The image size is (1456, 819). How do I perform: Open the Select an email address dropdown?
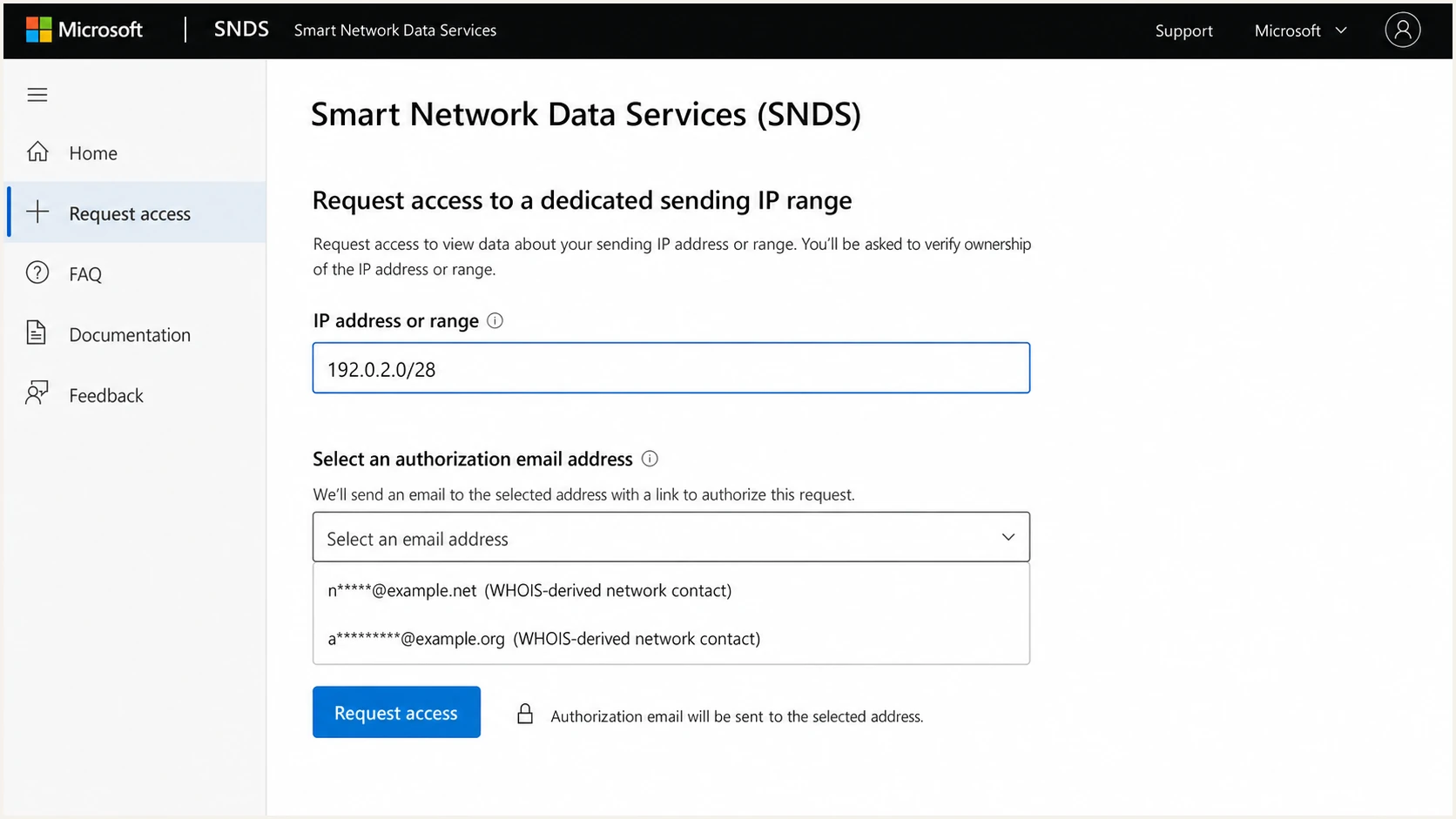(x=671, y=537)
